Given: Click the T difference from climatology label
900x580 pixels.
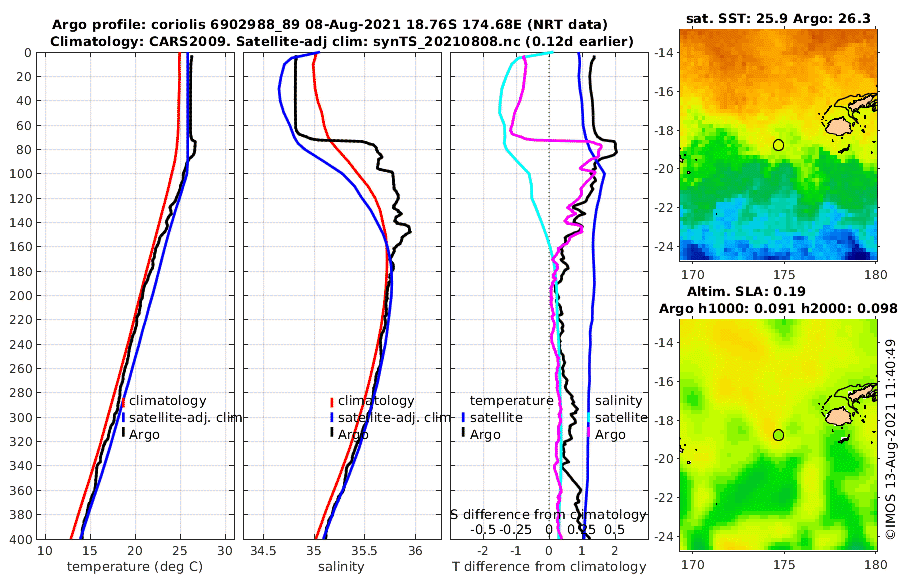Looking at the screenshot, I should [549, 567].
